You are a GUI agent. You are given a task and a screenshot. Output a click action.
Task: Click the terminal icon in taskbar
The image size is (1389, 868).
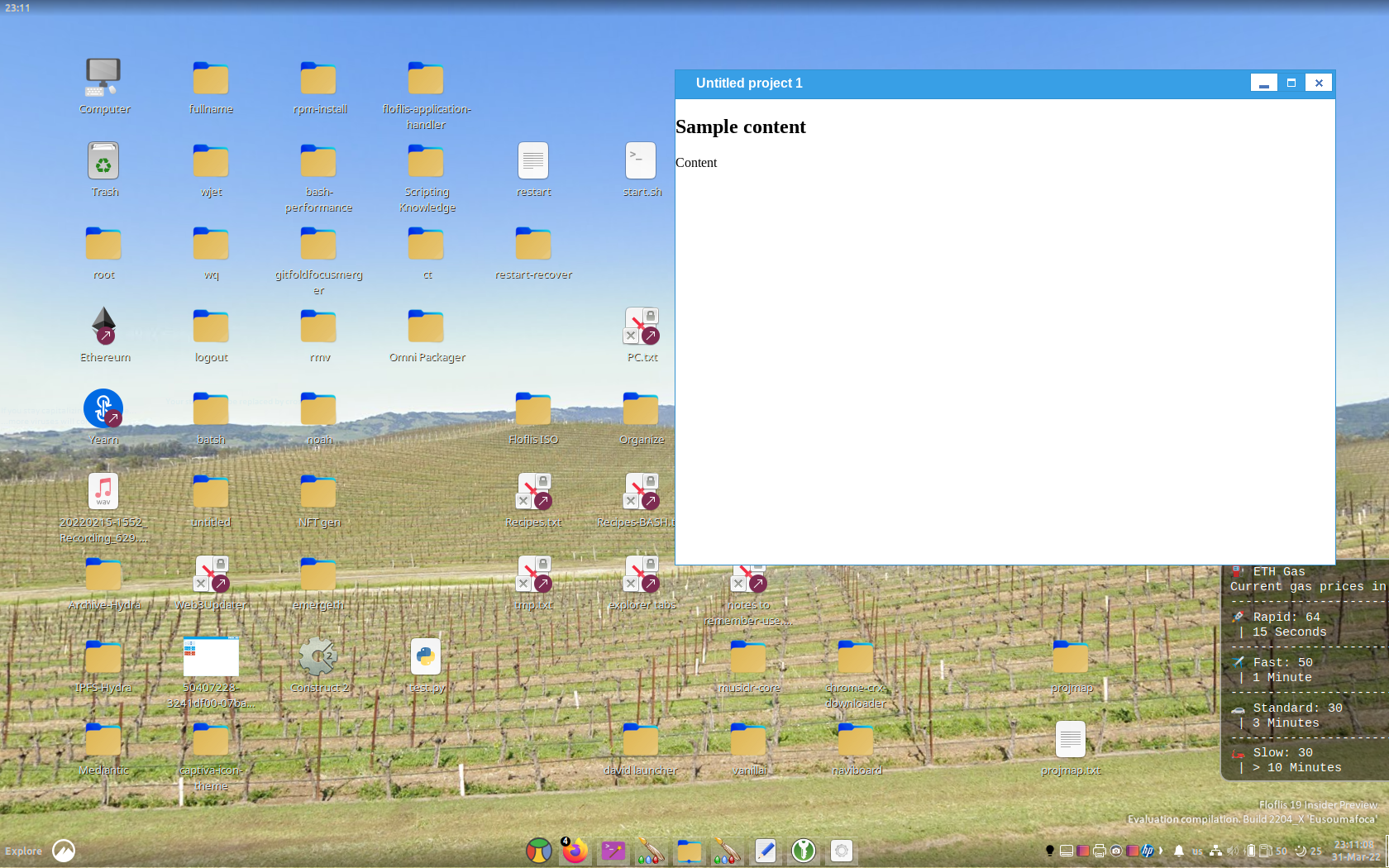[x=613, y=850]
